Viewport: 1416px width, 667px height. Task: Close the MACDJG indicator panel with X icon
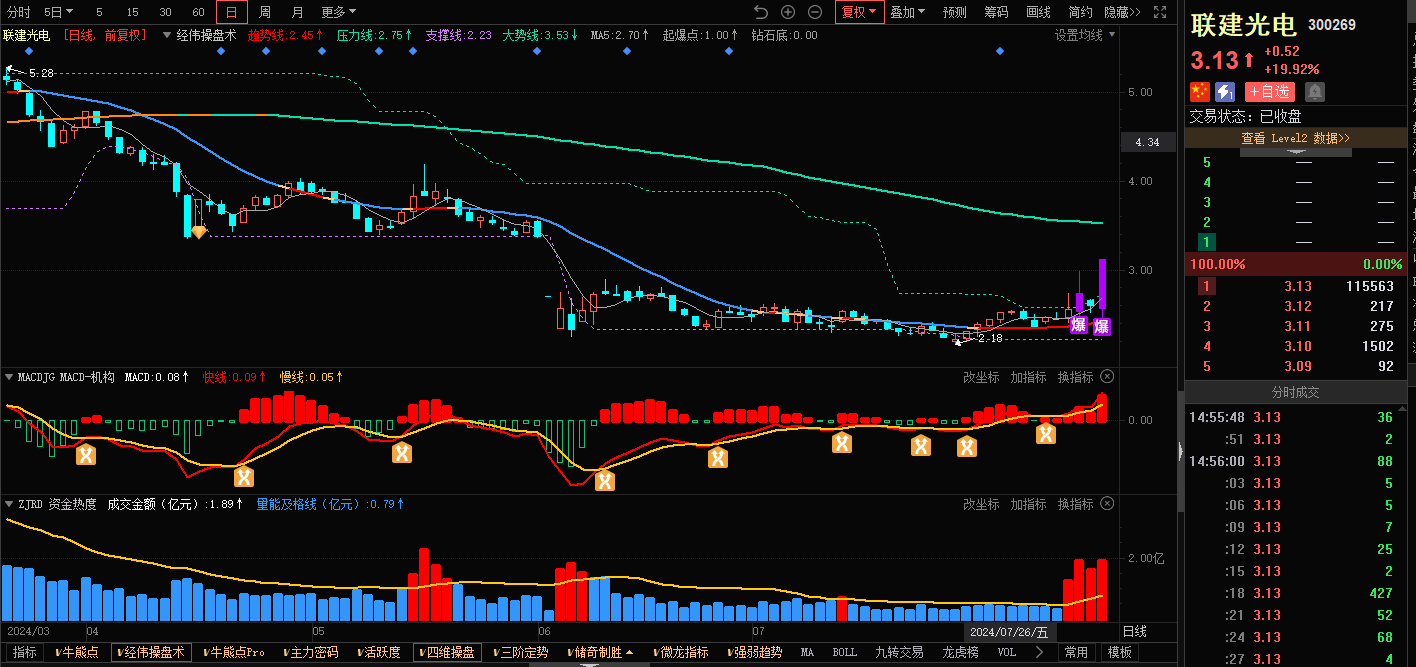pos(1107,377)
